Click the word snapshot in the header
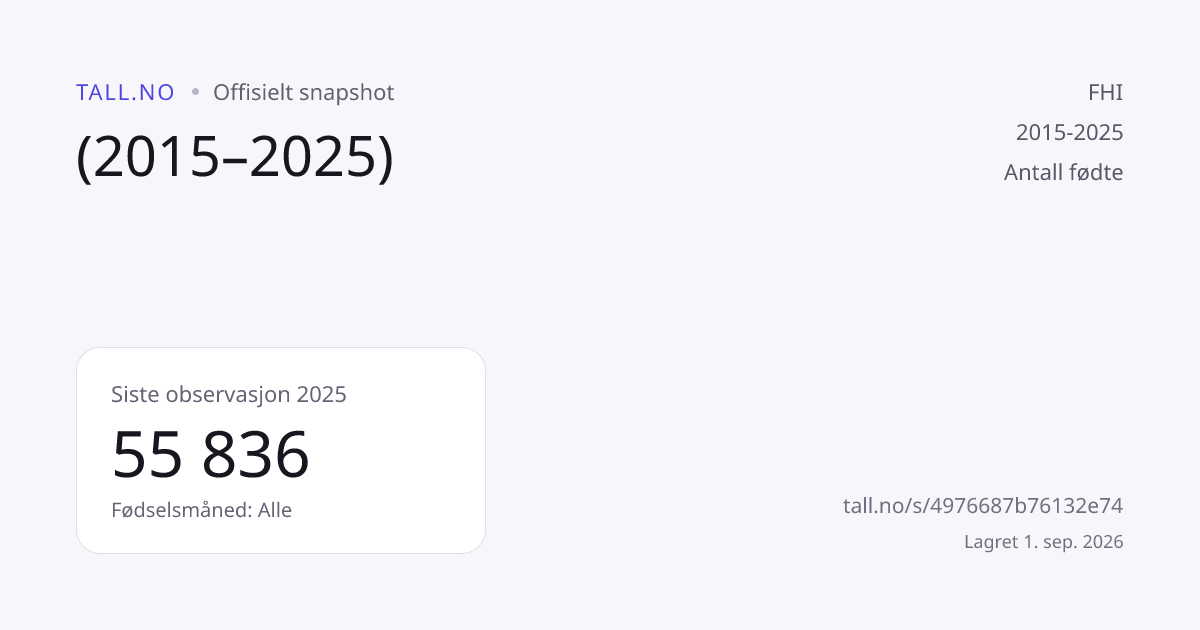This screenshot has width=1200, height=630. [x=349, y=93]
